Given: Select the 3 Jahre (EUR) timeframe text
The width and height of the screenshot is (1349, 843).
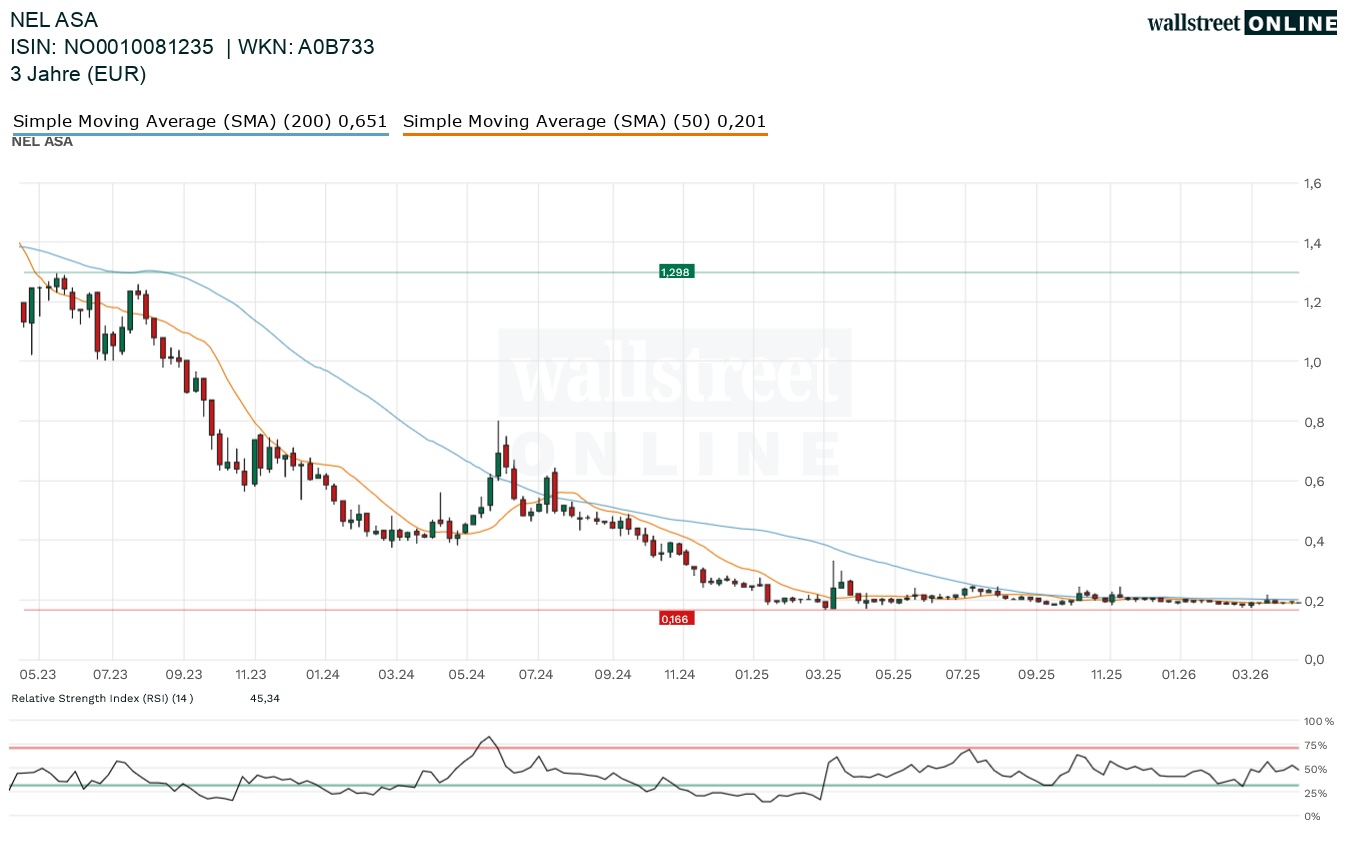Looking at the screenshot, I should (78, 74).
